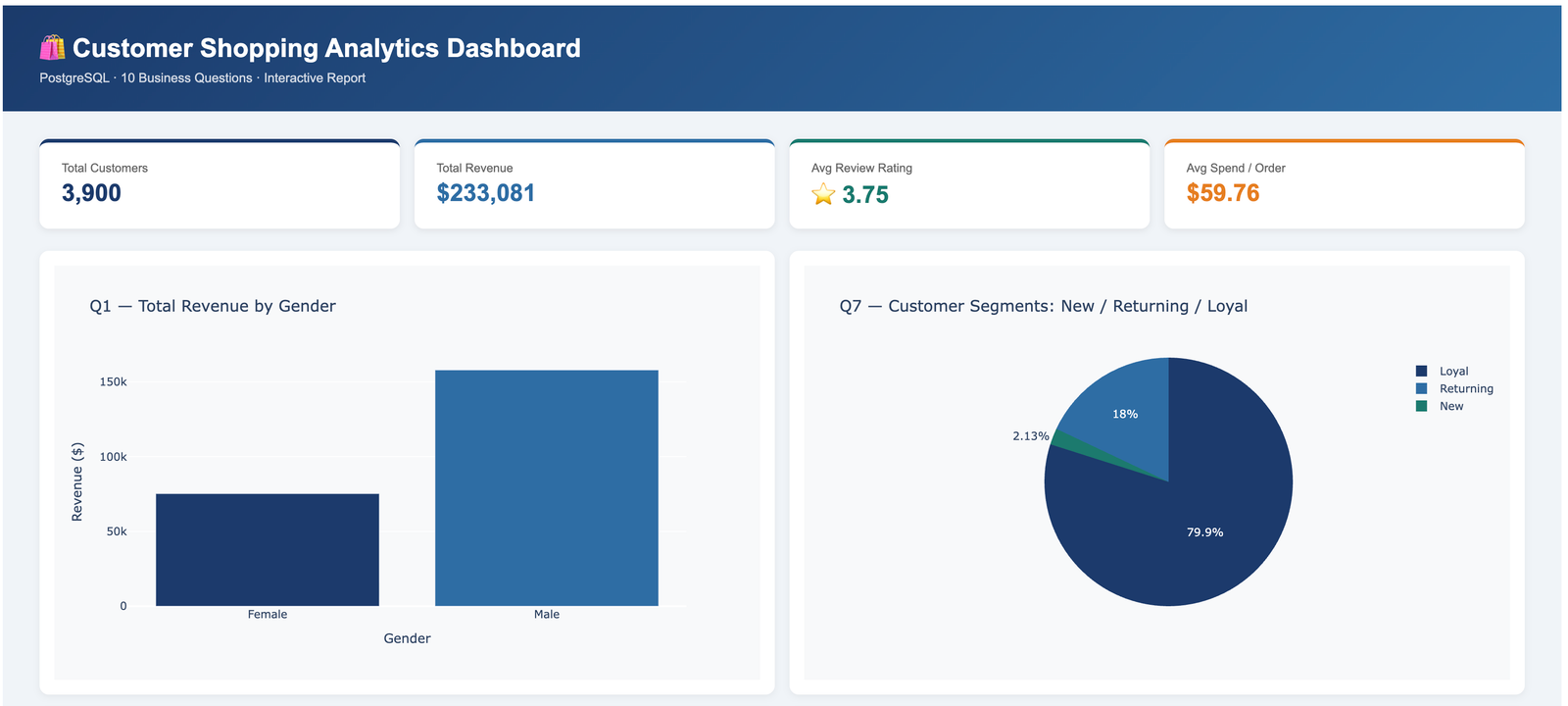Click the 3,900 customers value
This screenshot has height=706, width=1568.
tap(91, 193)
